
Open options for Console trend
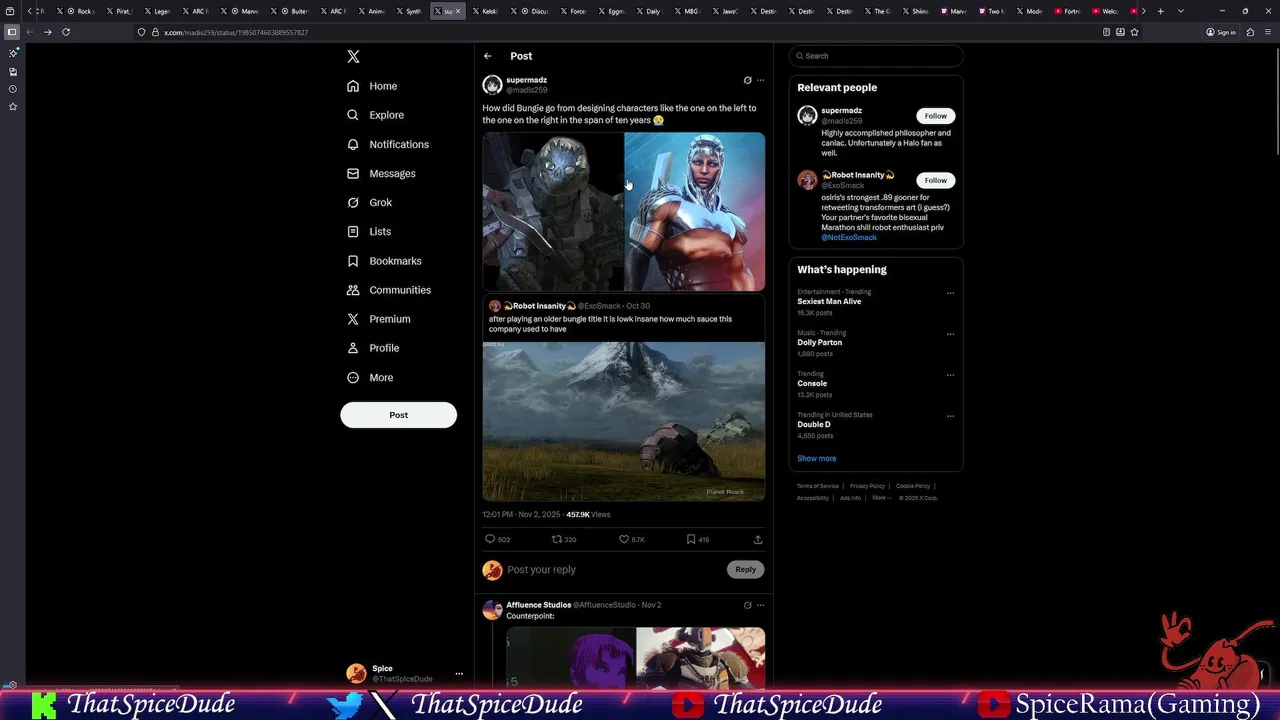pyautogui.click(x=950, y=375)
